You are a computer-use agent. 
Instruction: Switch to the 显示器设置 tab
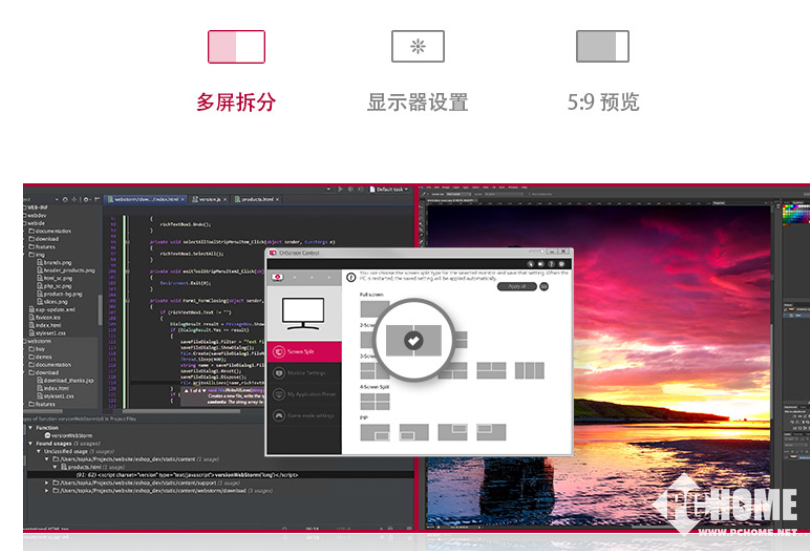tap(417, 71)
